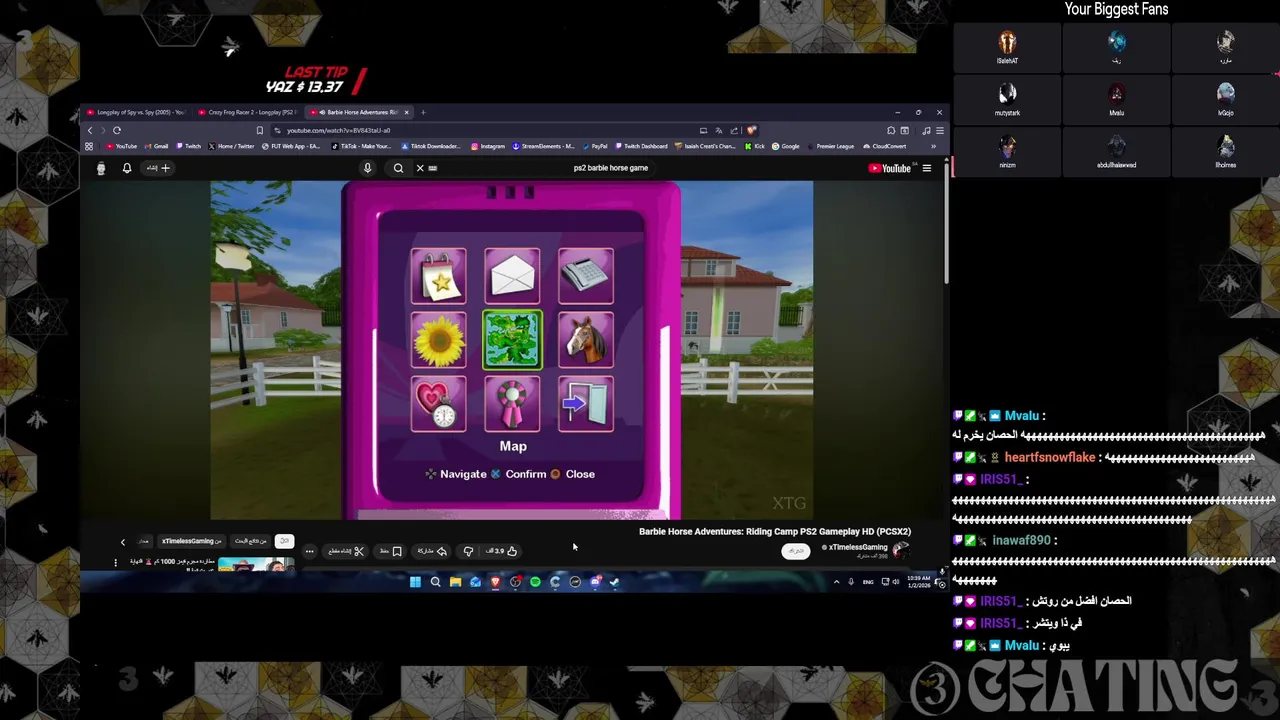Switch to 'Longplay of Spy vs. Spy (2005)' tab

click(x=136, y=112)
